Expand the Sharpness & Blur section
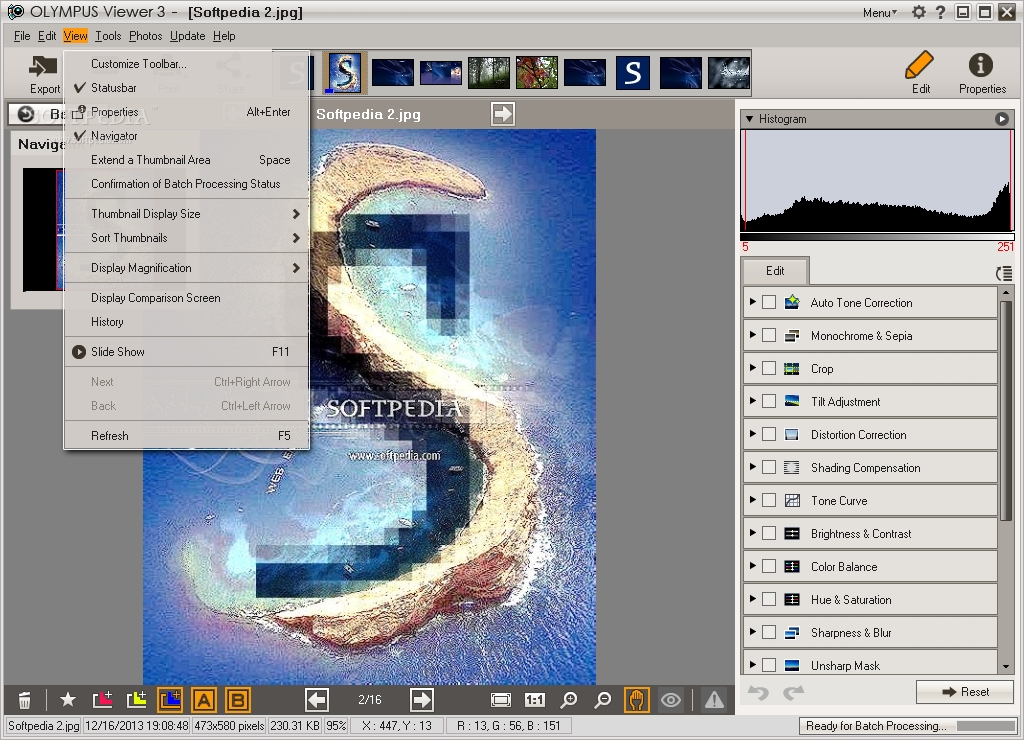This screenshot has width=1024, height=740. (x=752, y=632)
